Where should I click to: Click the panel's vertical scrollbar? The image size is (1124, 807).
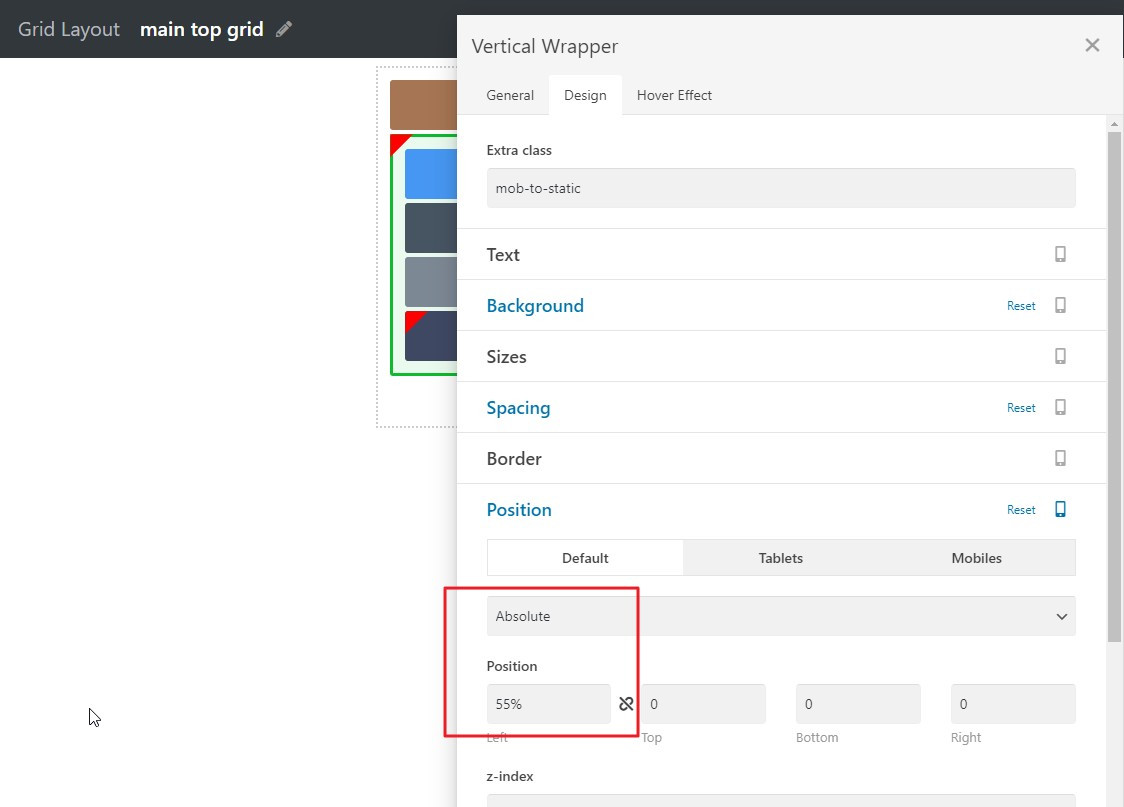click(x=1114, y=387)
